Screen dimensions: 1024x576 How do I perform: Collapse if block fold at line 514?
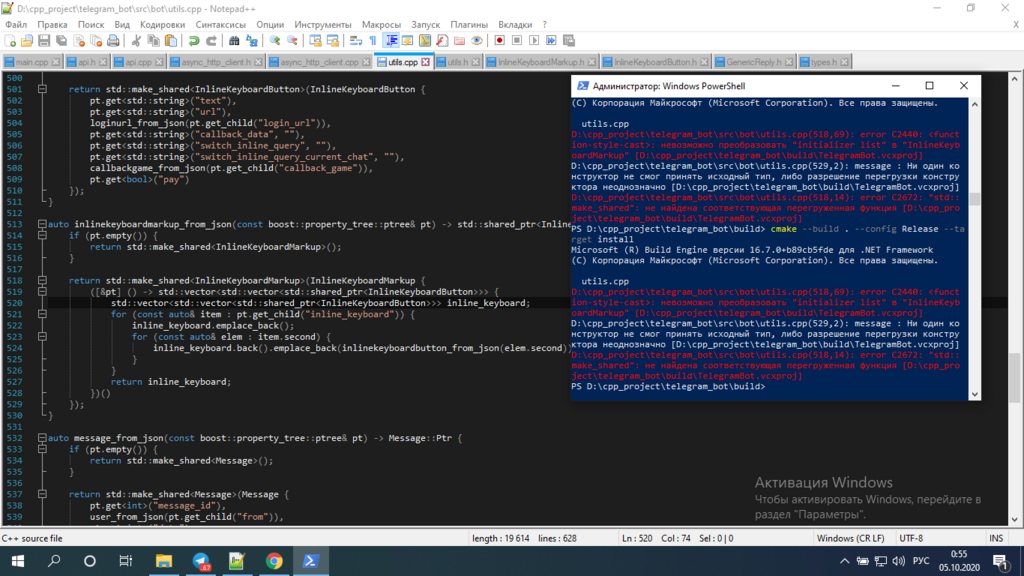tap(42, 235)
